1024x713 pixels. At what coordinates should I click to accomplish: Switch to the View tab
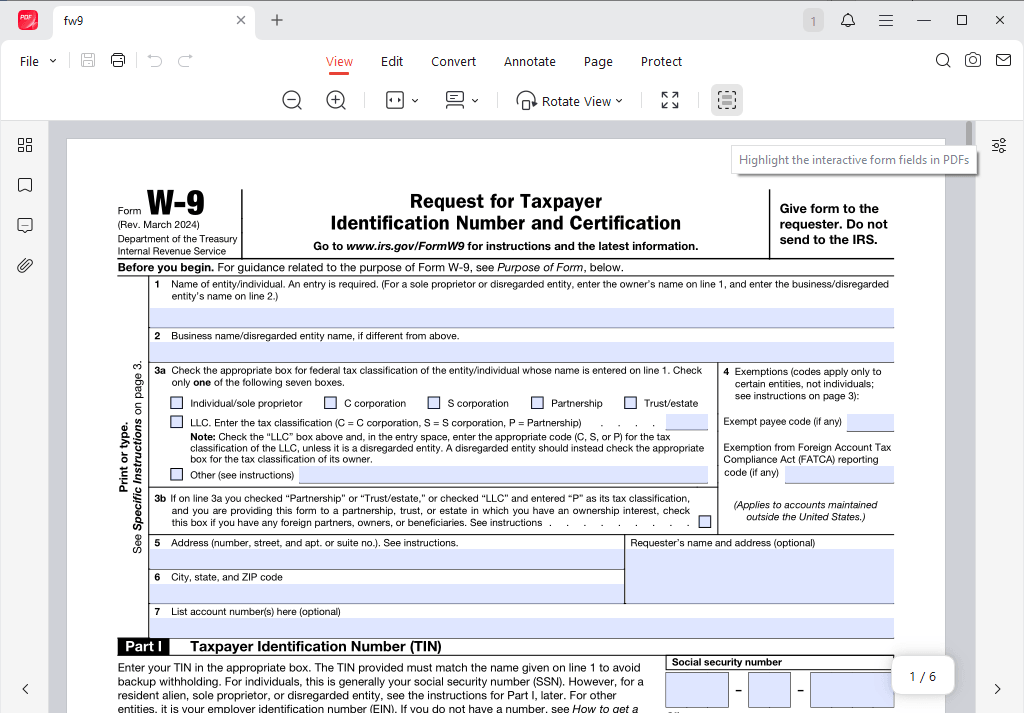pos(339,61)
